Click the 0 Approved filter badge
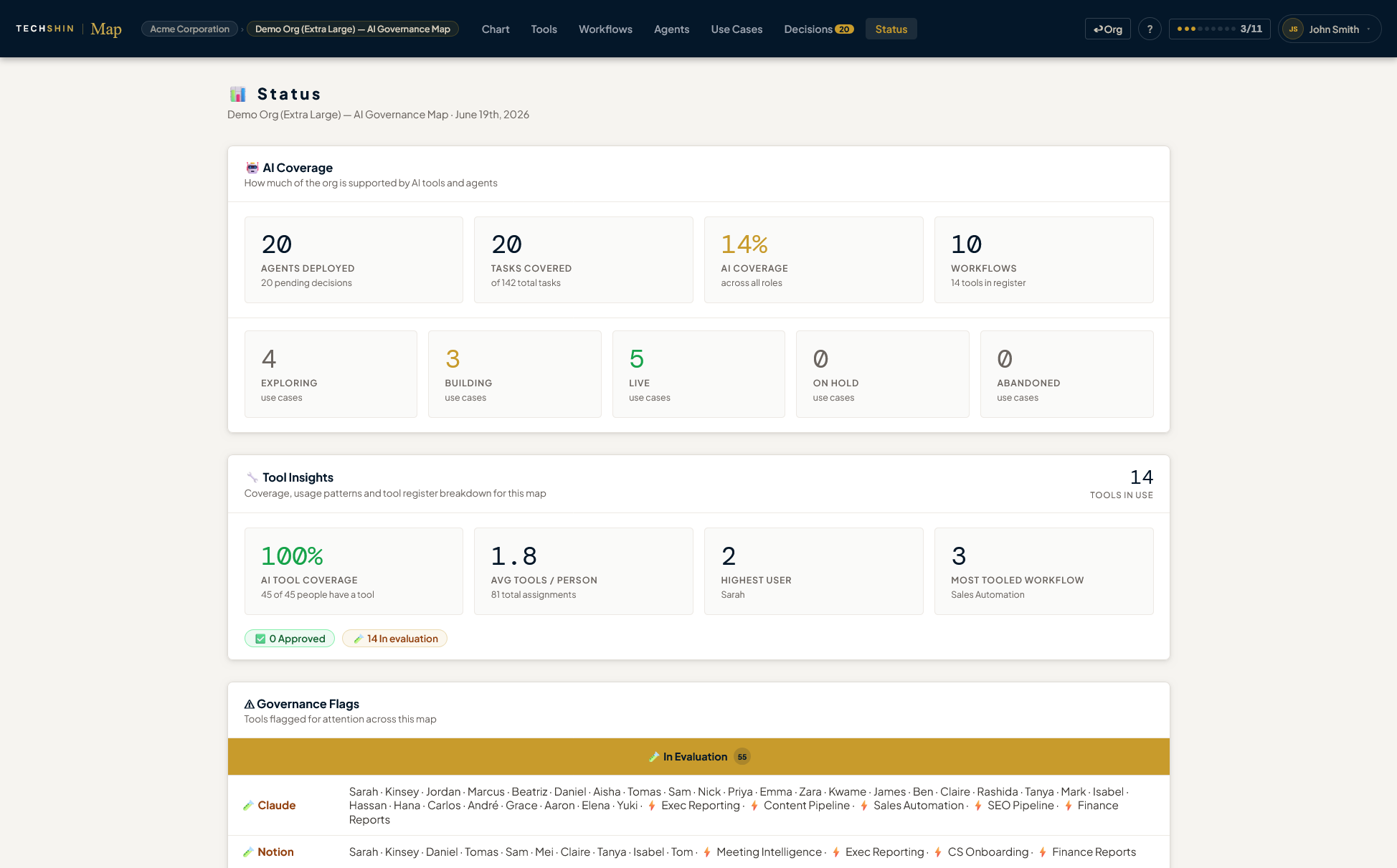This screenshot has width=1397, height=868. (x=290, y=639)
